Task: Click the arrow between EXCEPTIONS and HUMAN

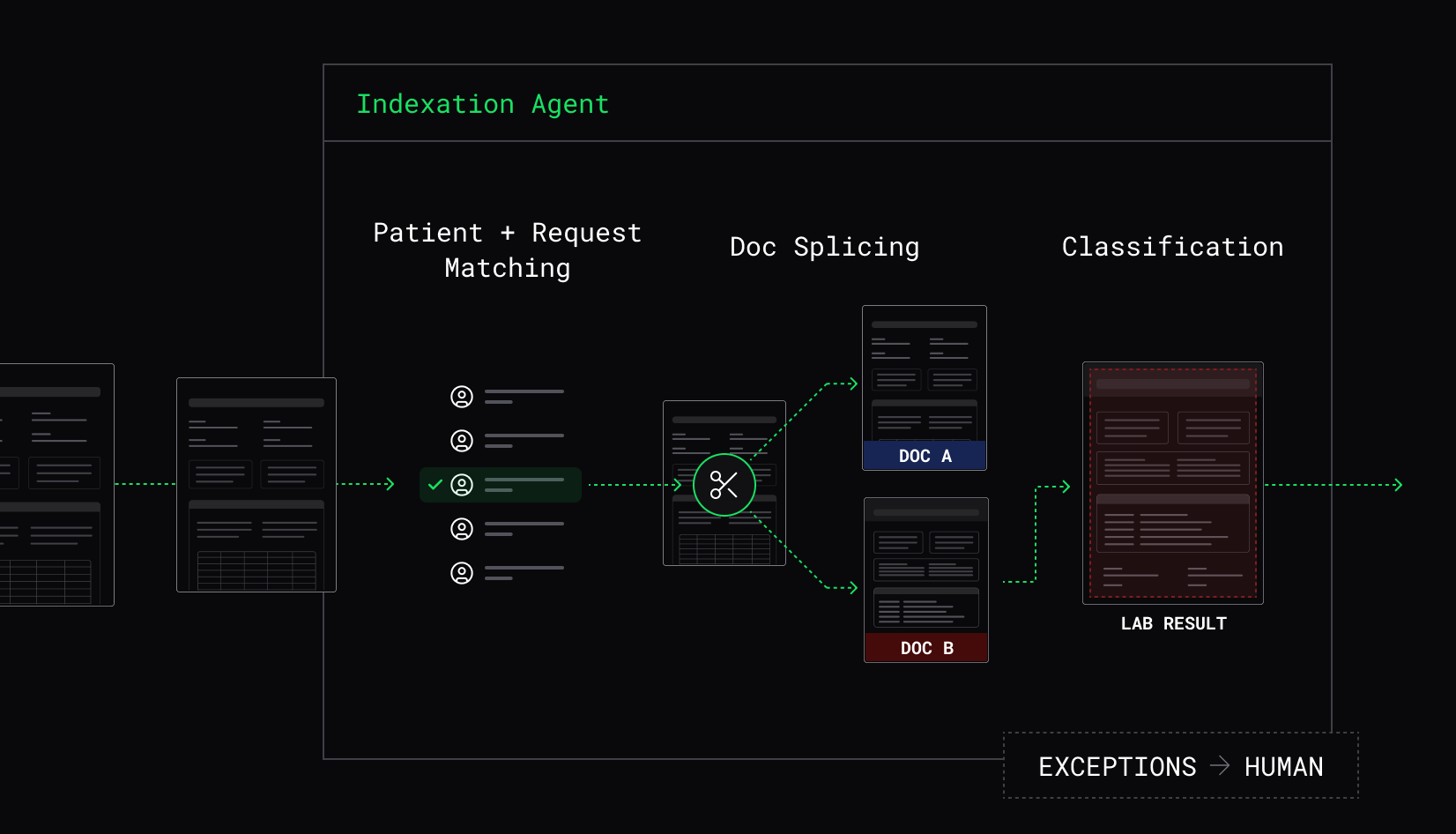Action: click(x=1220, y=766)
